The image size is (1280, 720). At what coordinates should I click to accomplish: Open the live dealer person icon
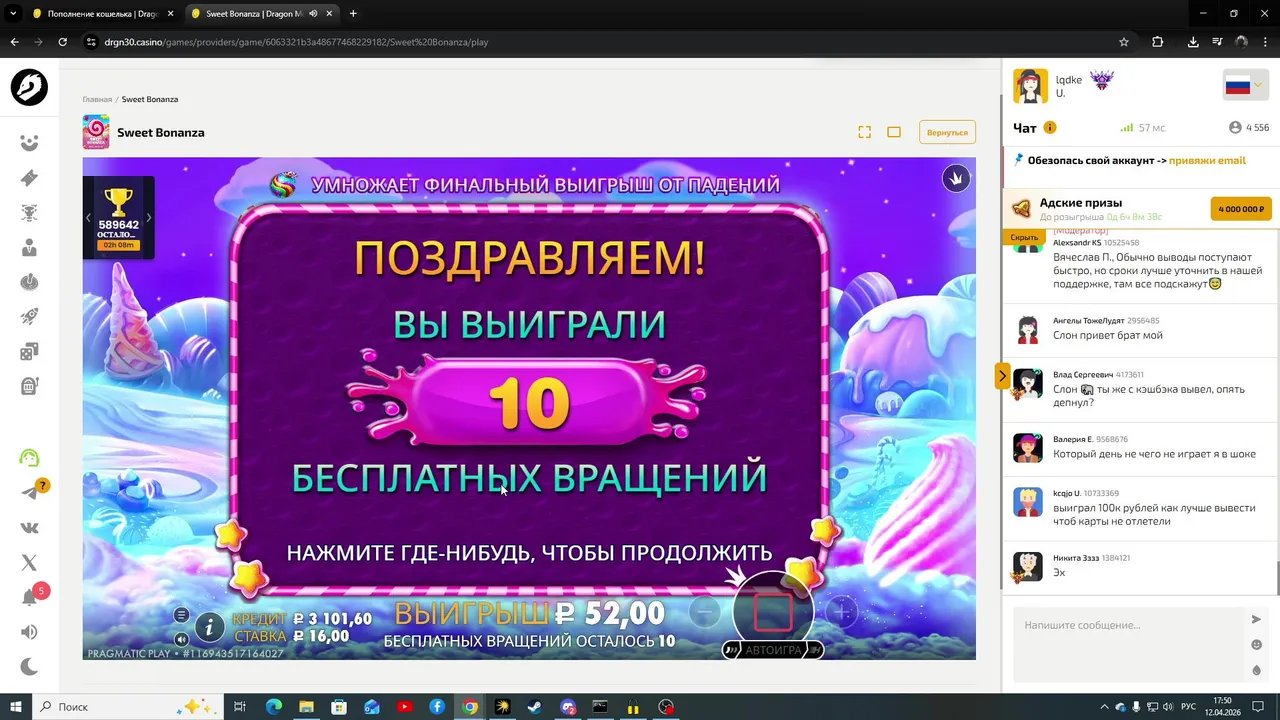[29, 247]
